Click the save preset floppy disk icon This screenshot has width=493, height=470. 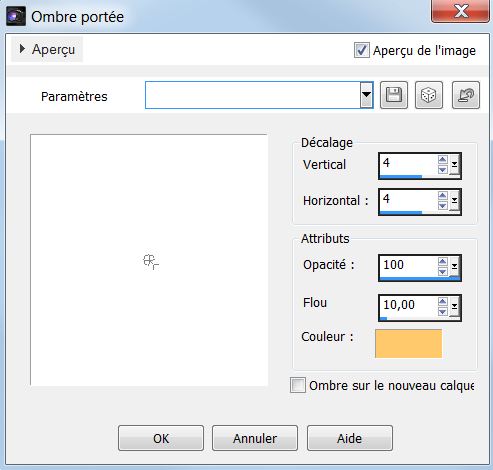pyautogui.click(x=394, y=95)
